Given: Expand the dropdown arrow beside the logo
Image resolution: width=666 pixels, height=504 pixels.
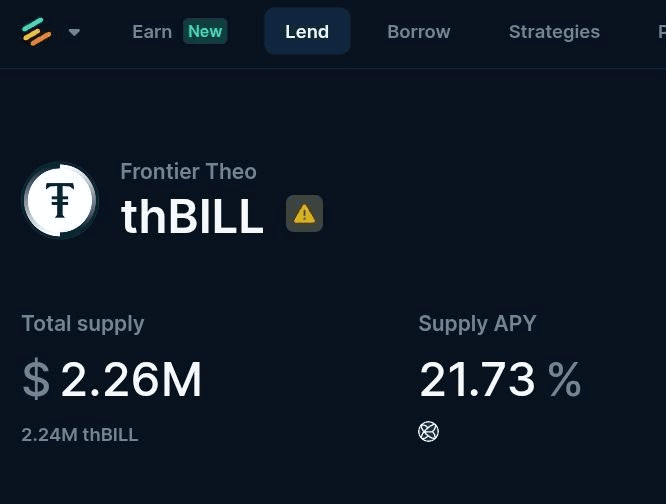Looking at the screenshot, I should (x=74, y=32).
